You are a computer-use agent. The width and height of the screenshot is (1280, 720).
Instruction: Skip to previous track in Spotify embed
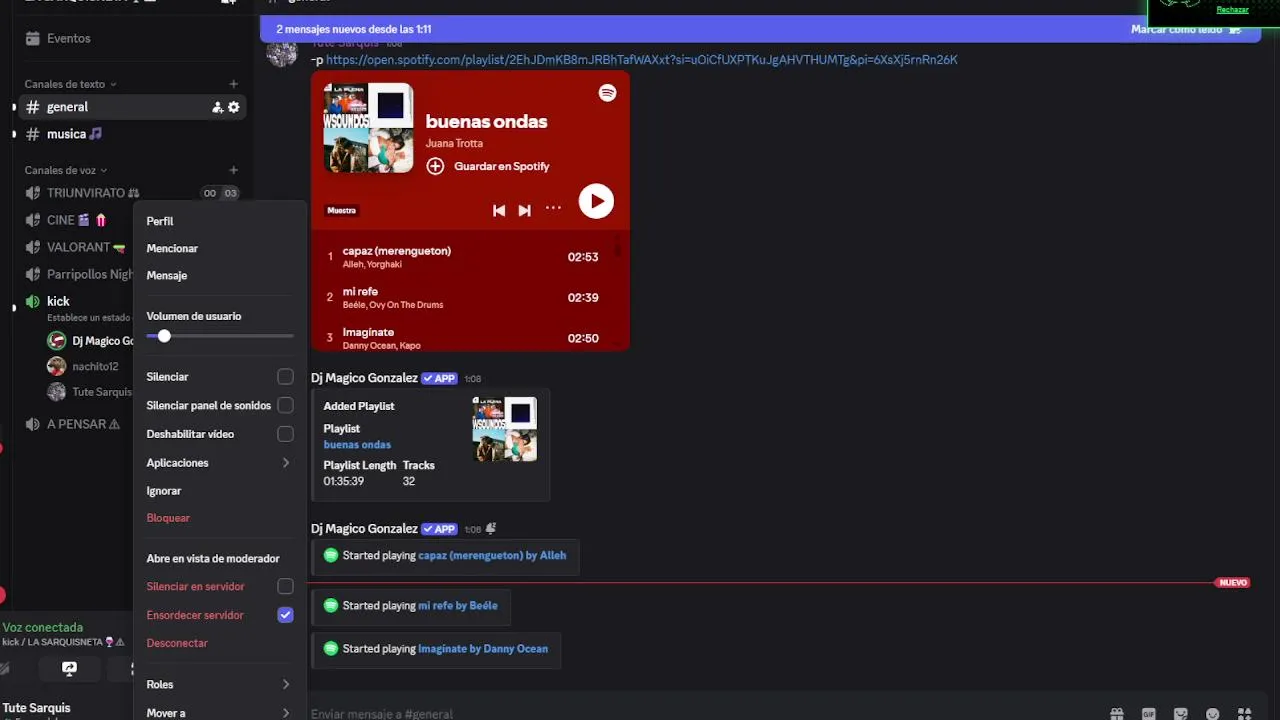[x=499, y=210]
